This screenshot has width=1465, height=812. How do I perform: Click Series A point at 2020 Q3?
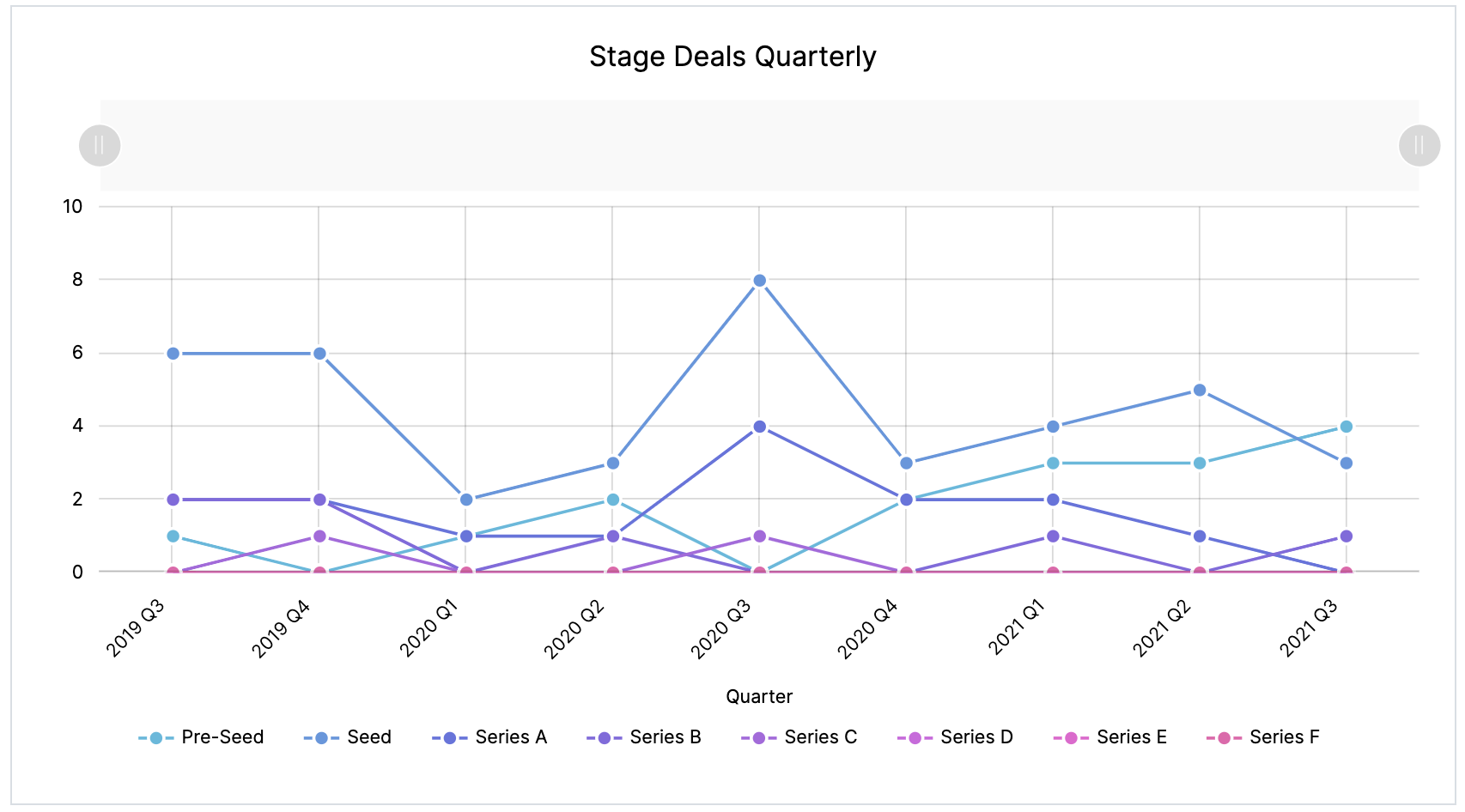click(x=759, y=427)
